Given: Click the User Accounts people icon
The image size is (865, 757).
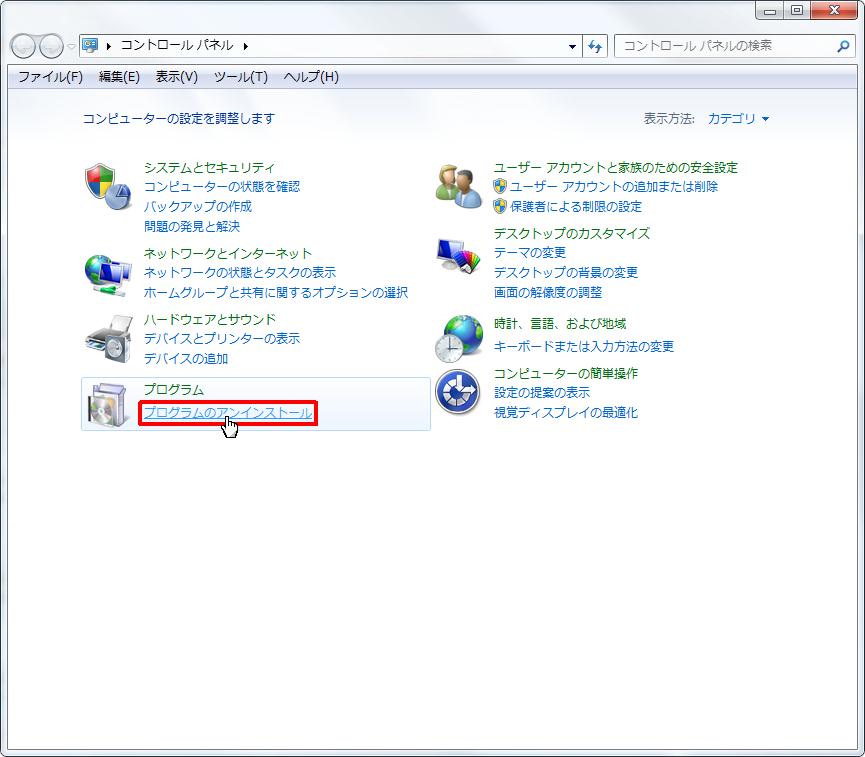Looking at the screenshot, I should [x=458, y=187].
